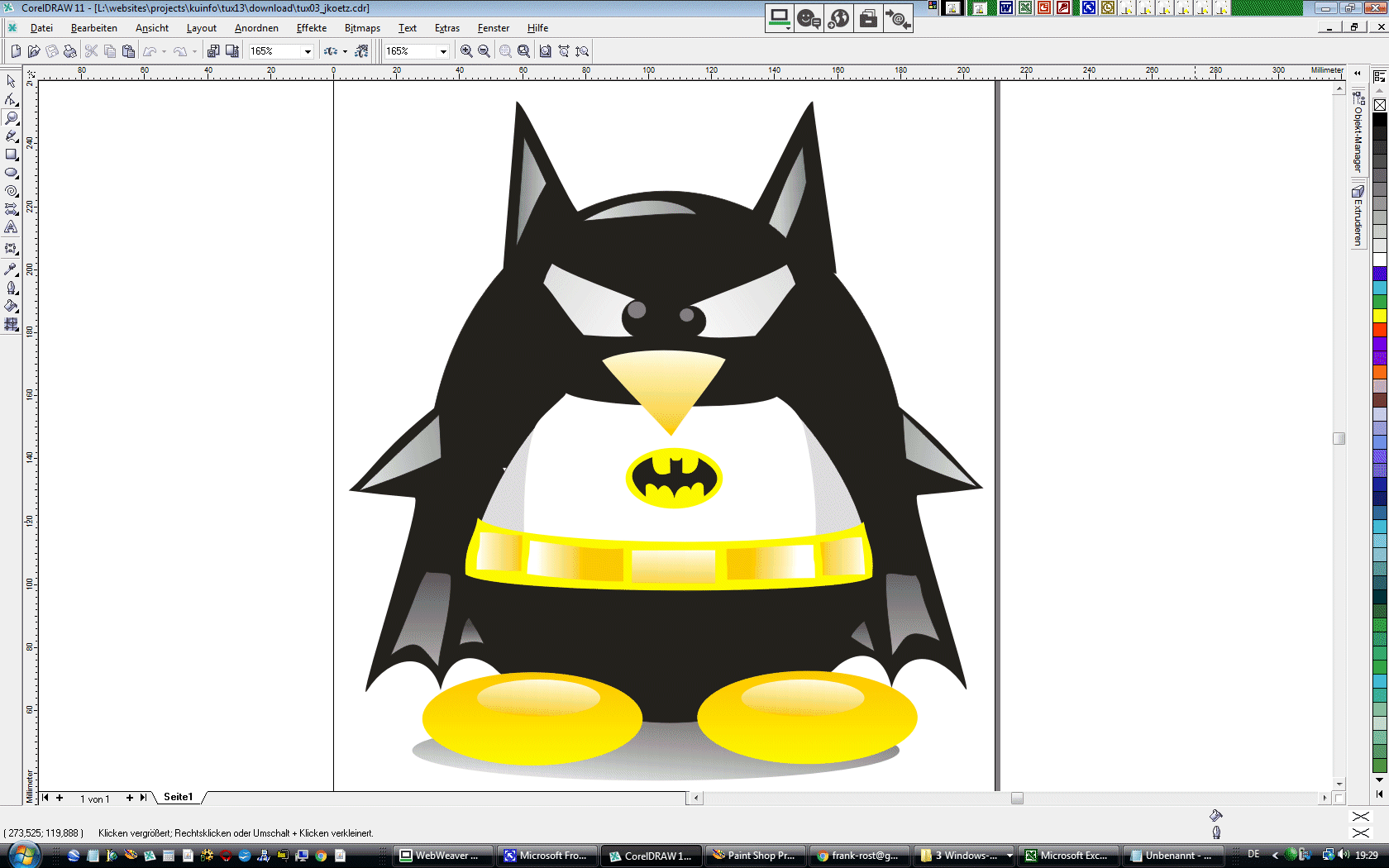
Task: Click Zoom to Page icon
Action: 546,51
